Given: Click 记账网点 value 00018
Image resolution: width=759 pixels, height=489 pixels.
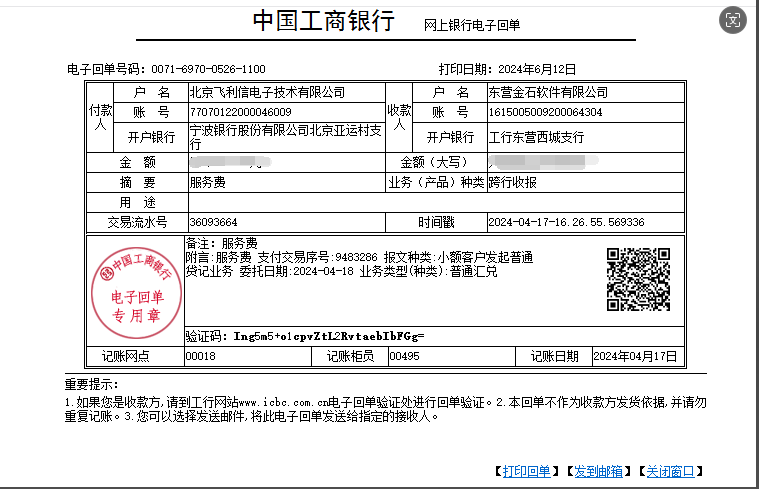Looking at the screenshot, I should (x=200, y=356).
